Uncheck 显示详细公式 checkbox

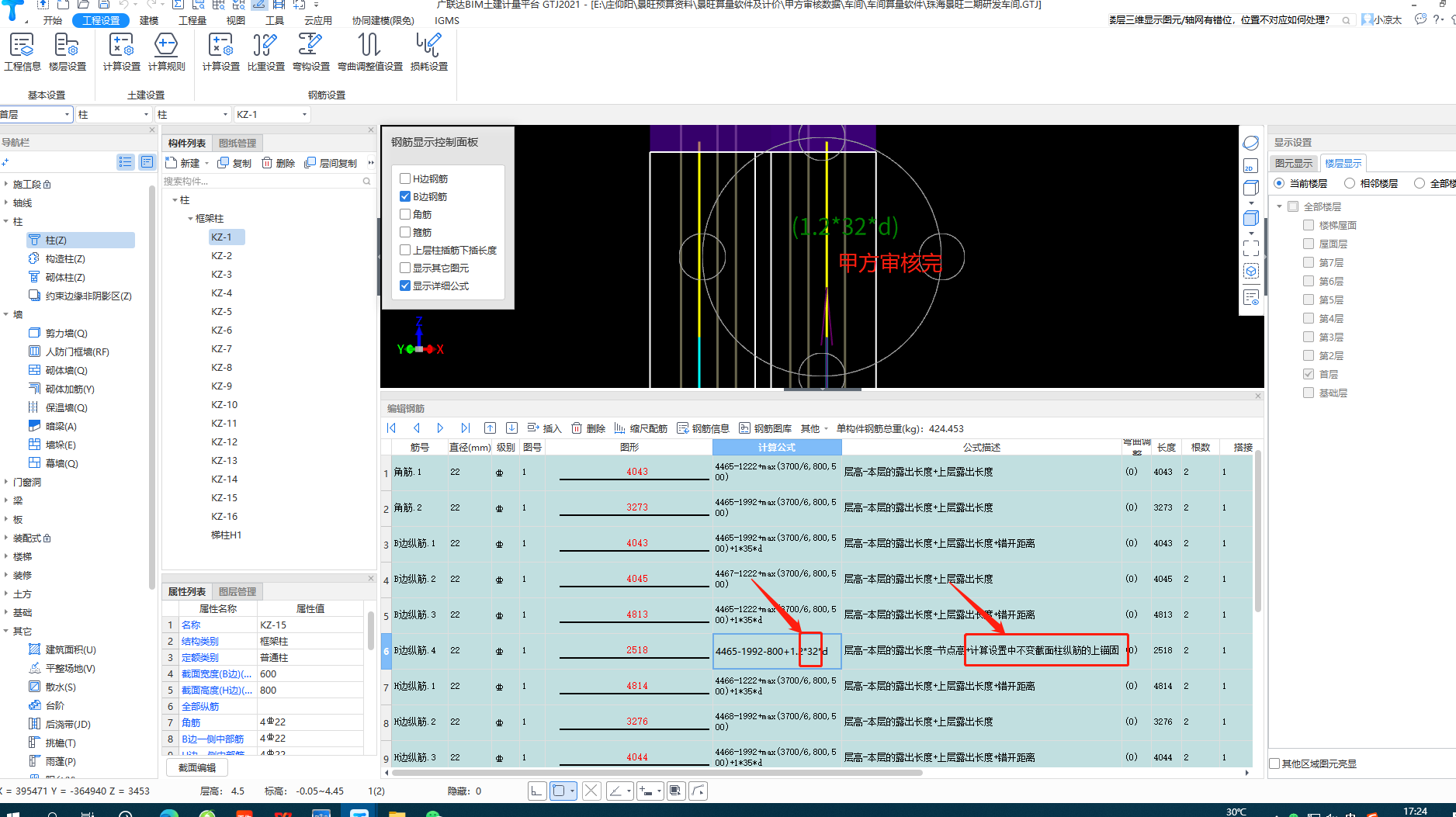405,286
